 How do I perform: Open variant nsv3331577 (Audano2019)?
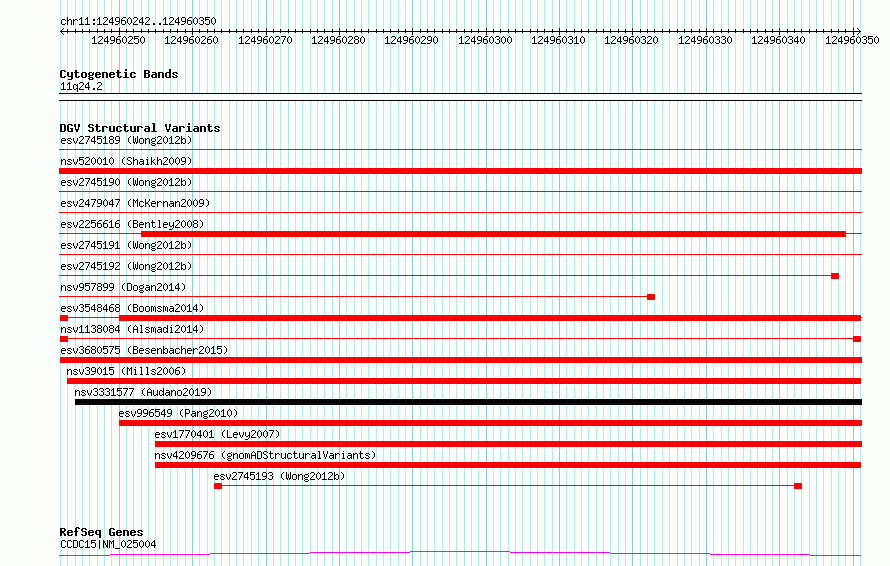(143, 392)
